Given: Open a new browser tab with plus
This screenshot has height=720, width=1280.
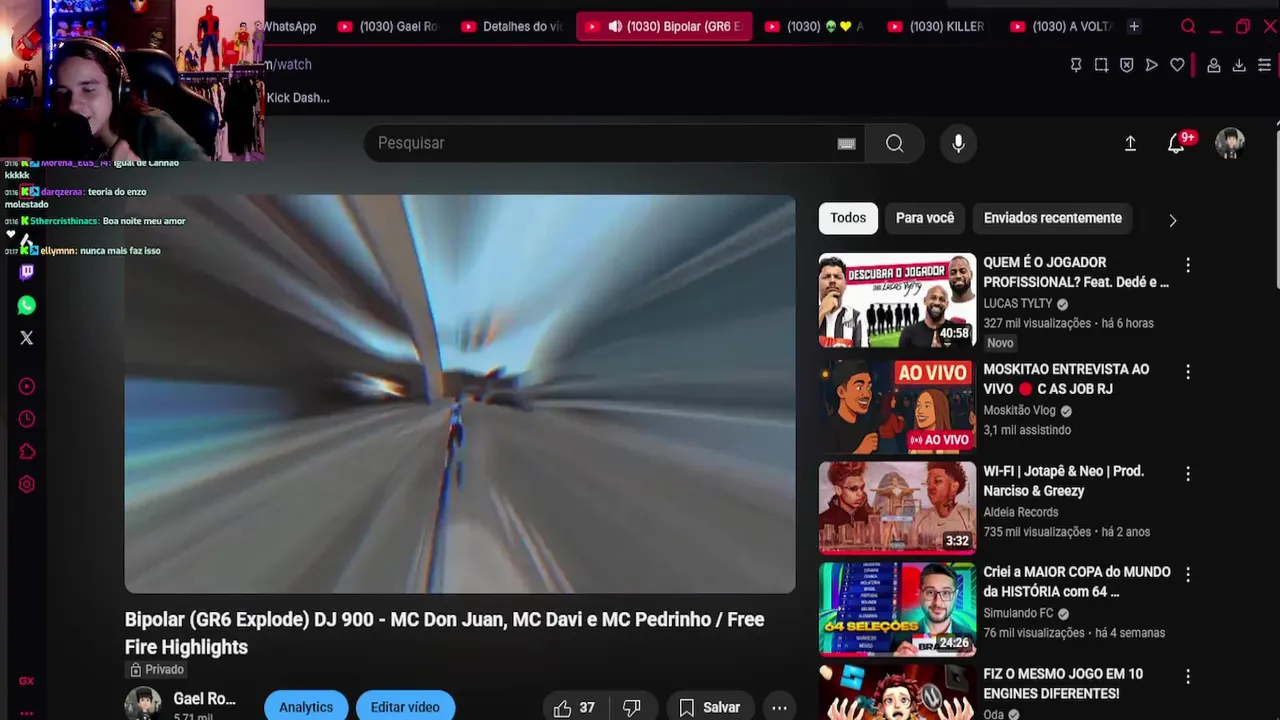Looking at the screenshot, I should tap(1134, 27).
